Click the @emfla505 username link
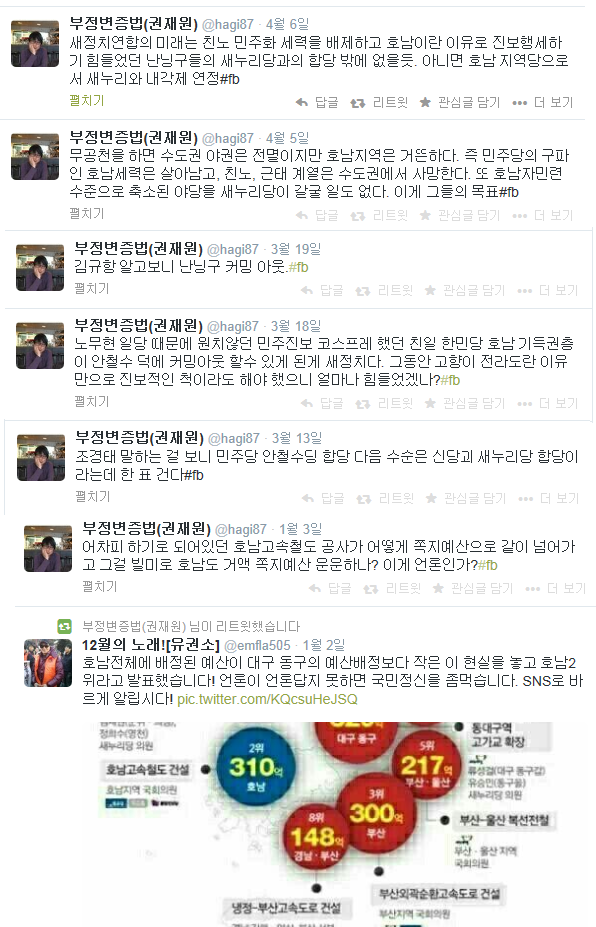This screenshot has width=596, height=927. (258, 646)
